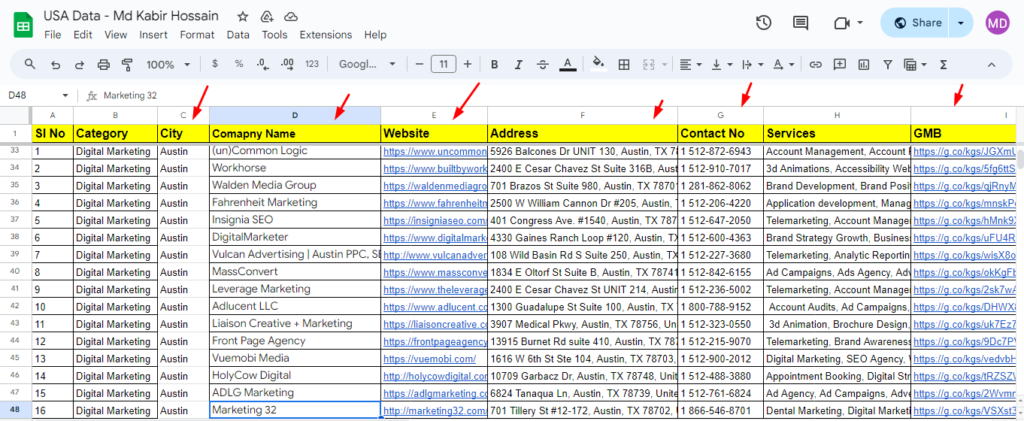The image size is (1024, 421).
Task: Select the Paint format tool
Action: click(x=127, y=64)
